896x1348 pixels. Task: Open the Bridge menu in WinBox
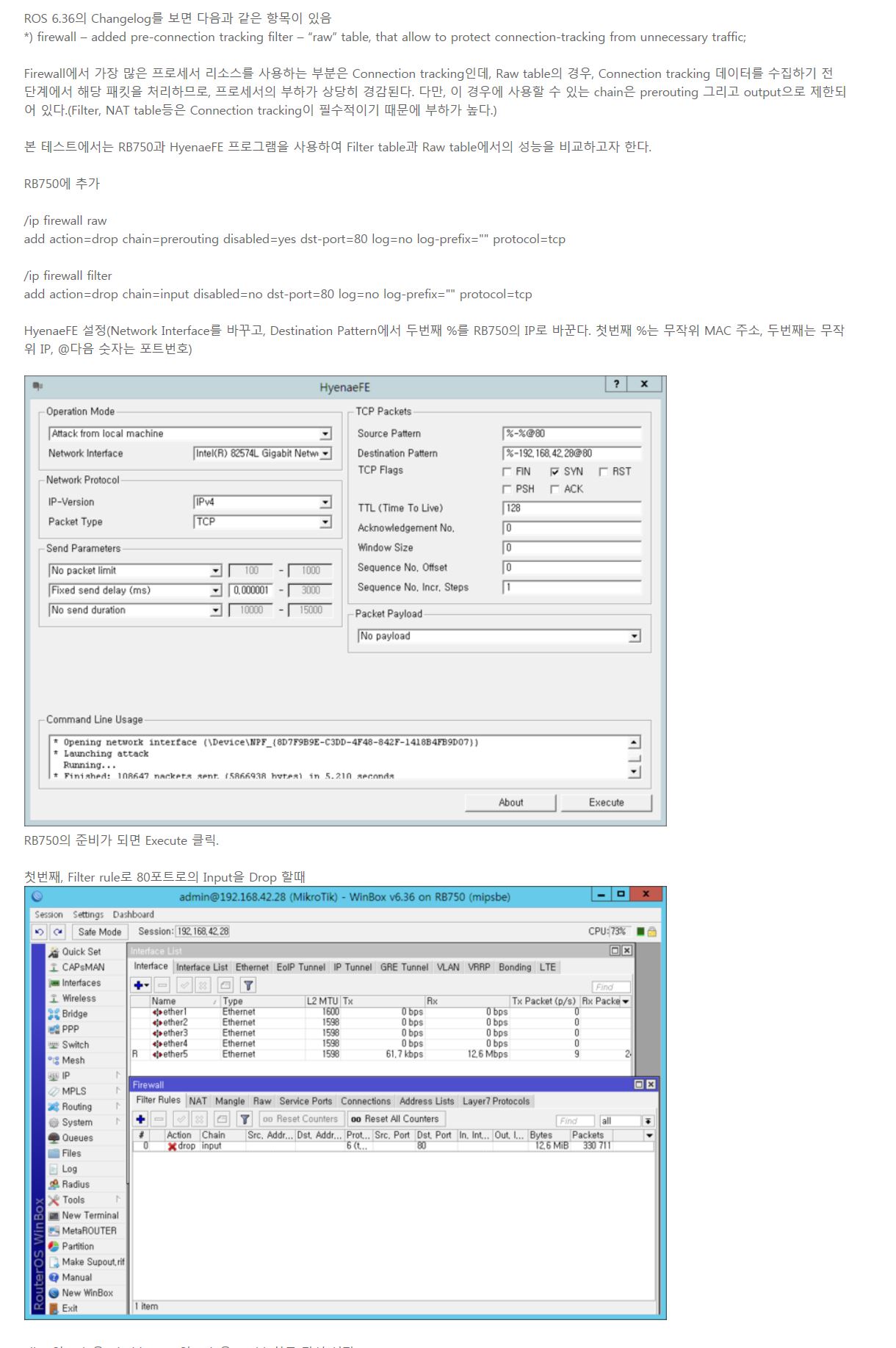74,1014
